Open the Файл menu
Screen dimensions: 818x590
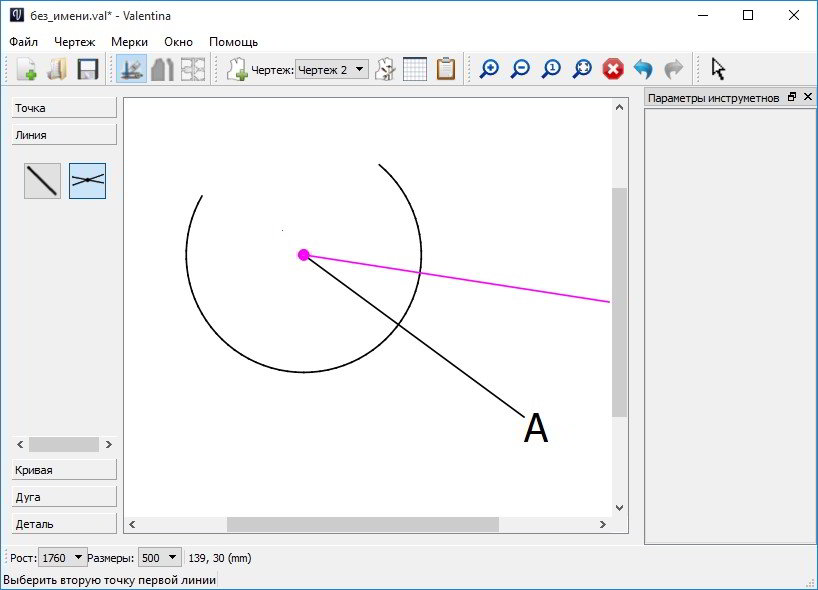pos(23,42)
